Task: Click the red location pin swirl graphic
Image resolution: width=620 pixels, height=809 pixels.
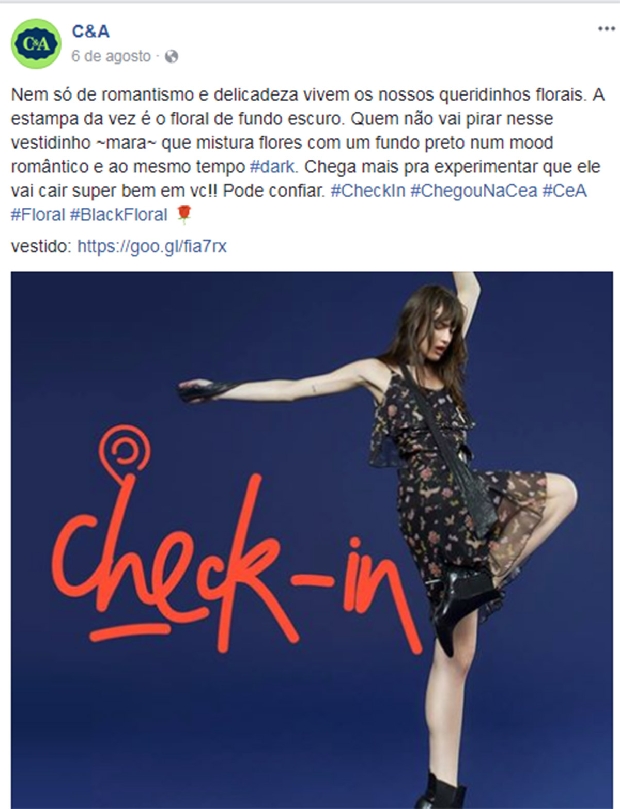Action: tap(124, 451)
